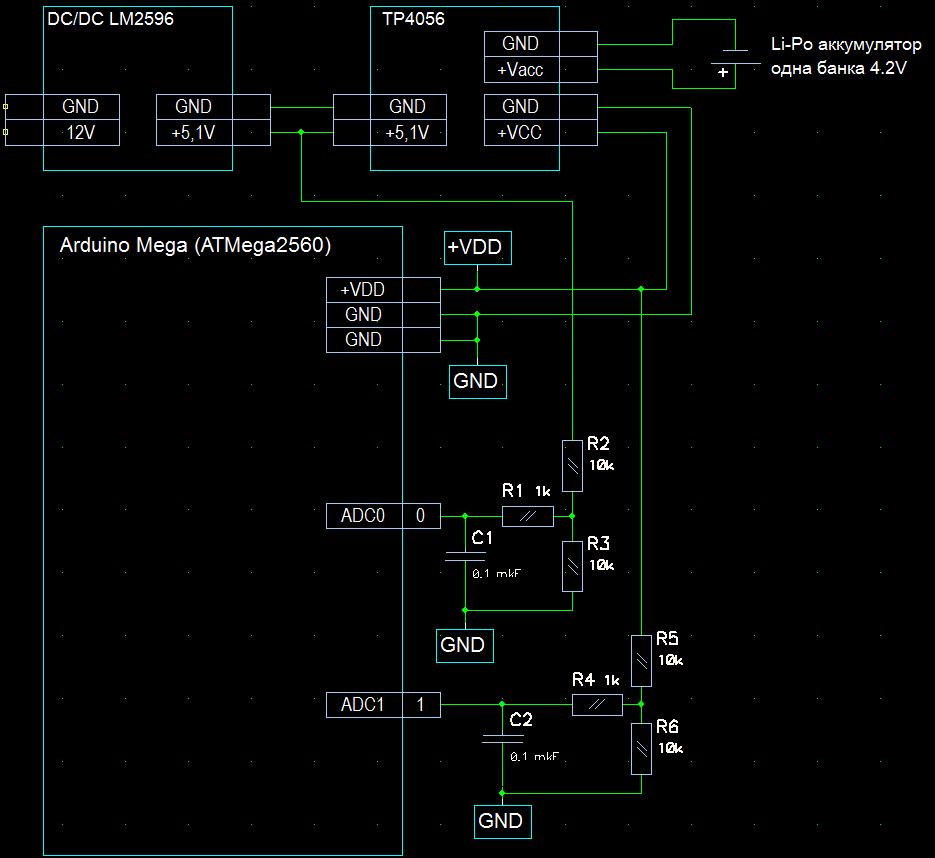Click the Arduino Mega (ATMega2560) title text
The width and height of the screenshot is (935, 858).
195,245
